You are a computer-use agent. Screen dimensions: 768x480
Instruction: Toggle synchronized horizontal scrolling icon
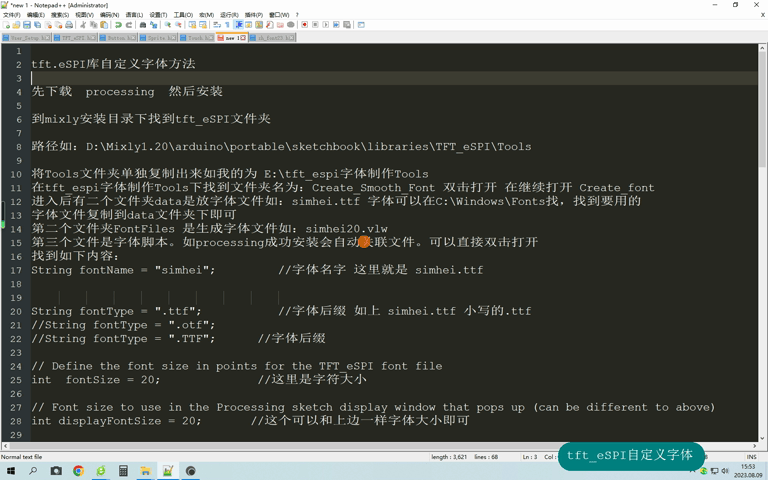point(203,24)
